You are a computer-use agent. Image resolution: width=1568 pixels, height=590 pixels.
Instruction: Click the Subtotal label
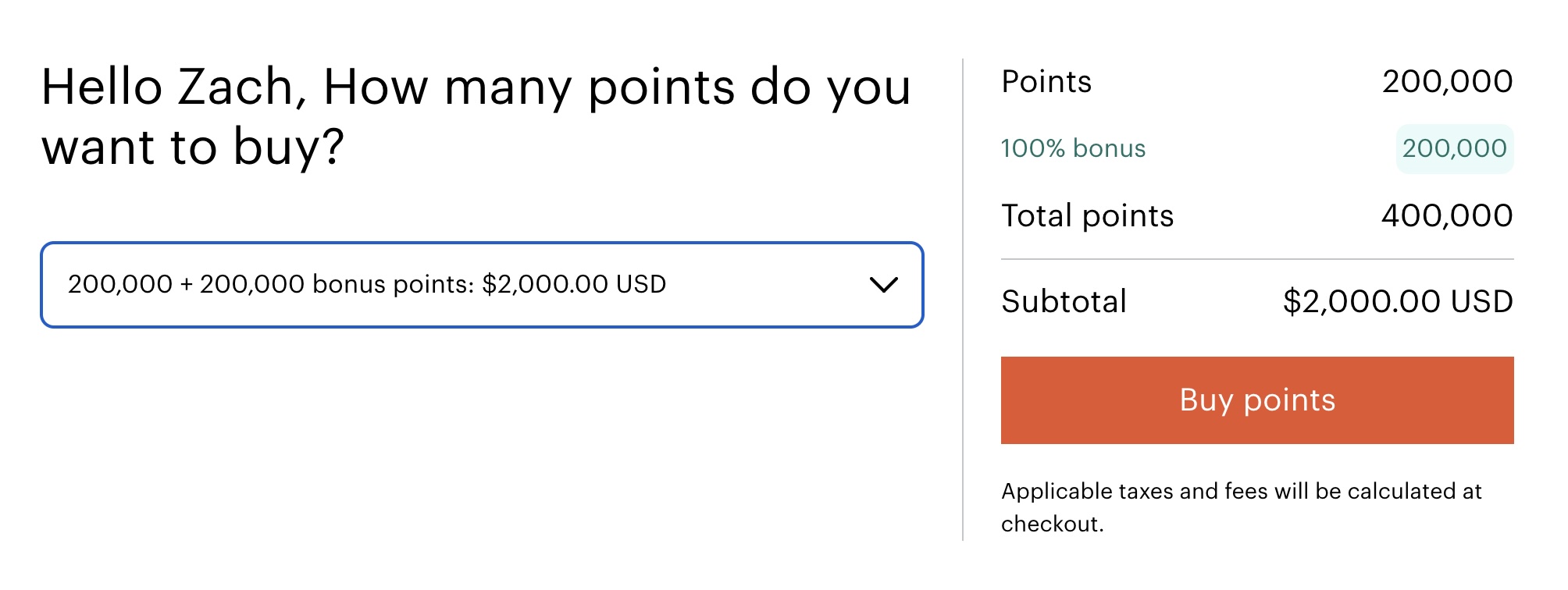pos(1064,302)
